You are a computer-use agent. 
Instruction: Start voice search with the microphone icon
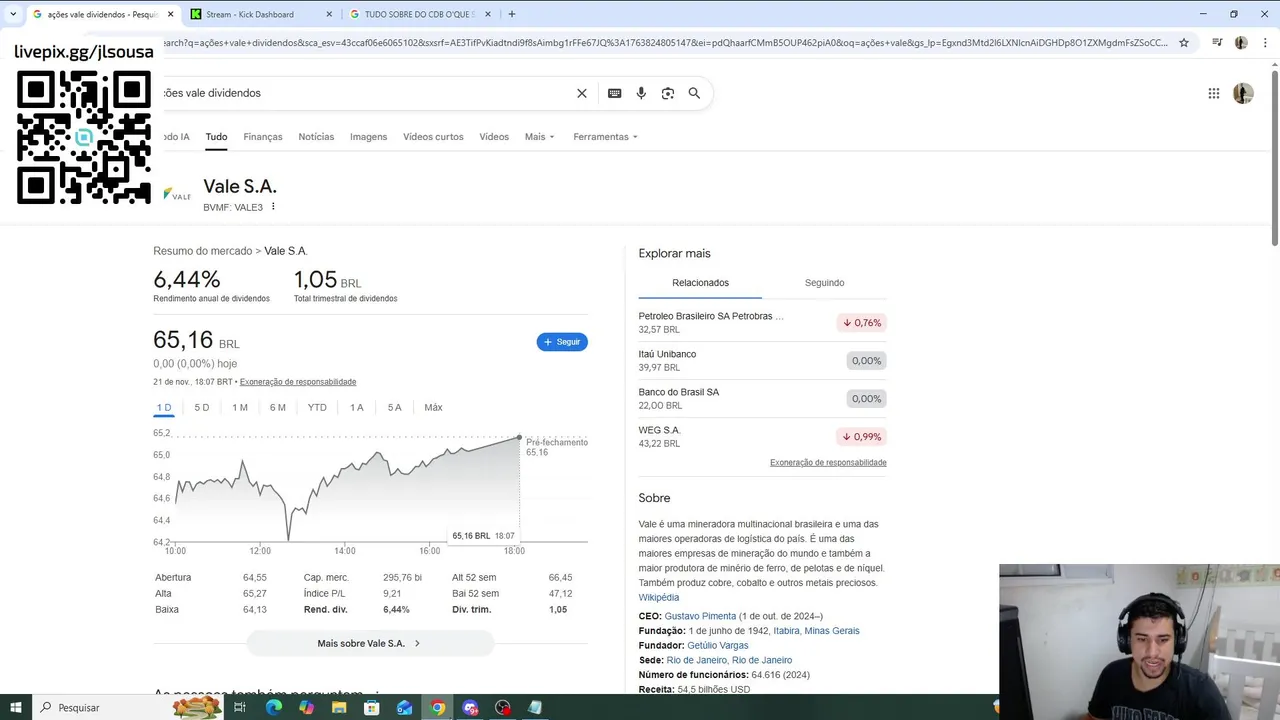(x=641, y=93)
